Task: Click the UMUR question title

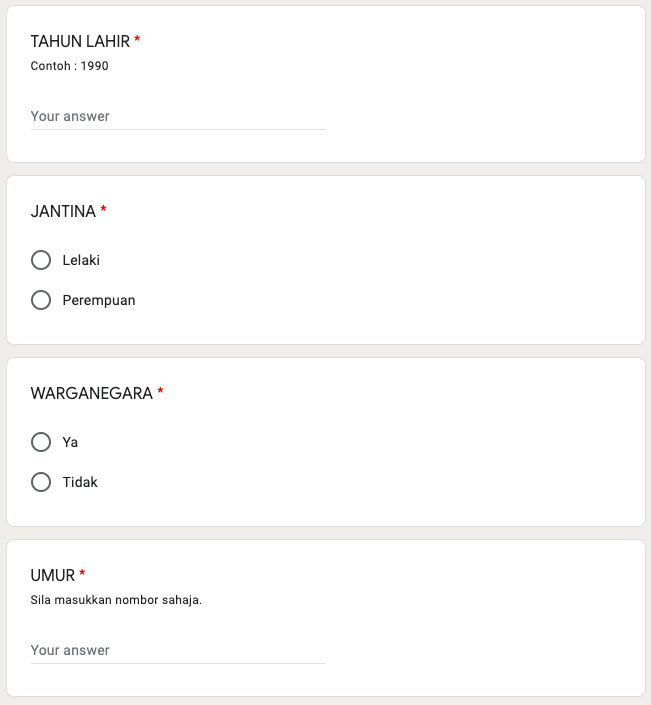Action: (53, 575)
